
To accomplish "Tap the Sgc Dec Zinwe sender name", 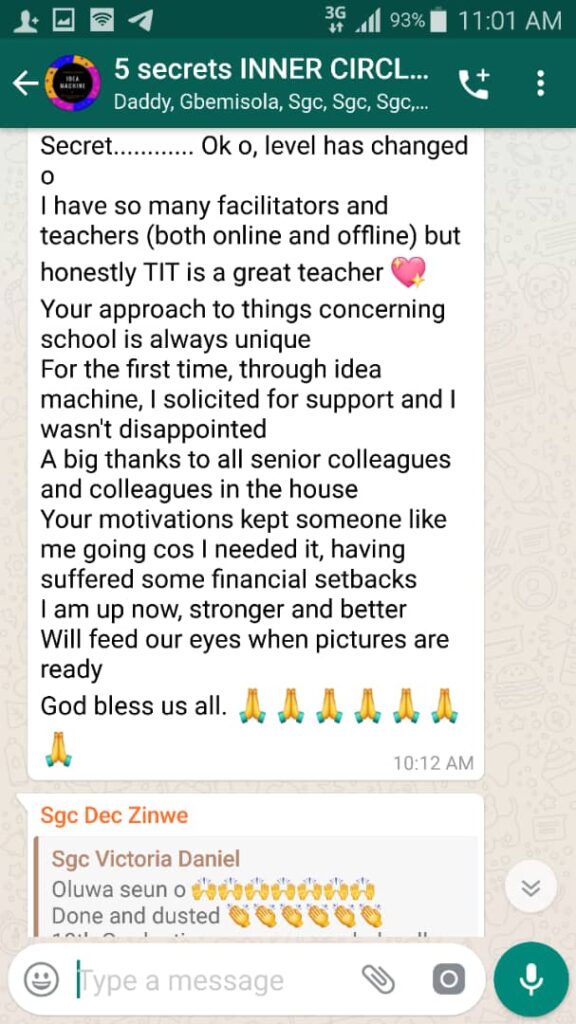I will [x=114, y=815].
